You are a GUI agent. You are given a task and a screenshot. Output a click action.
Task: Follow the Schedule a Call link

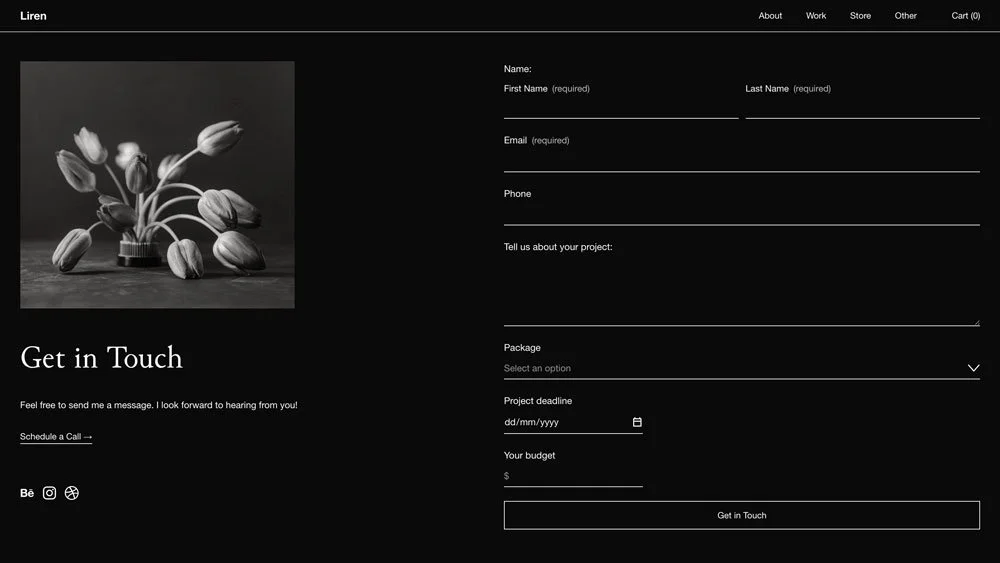pos(56,437)
